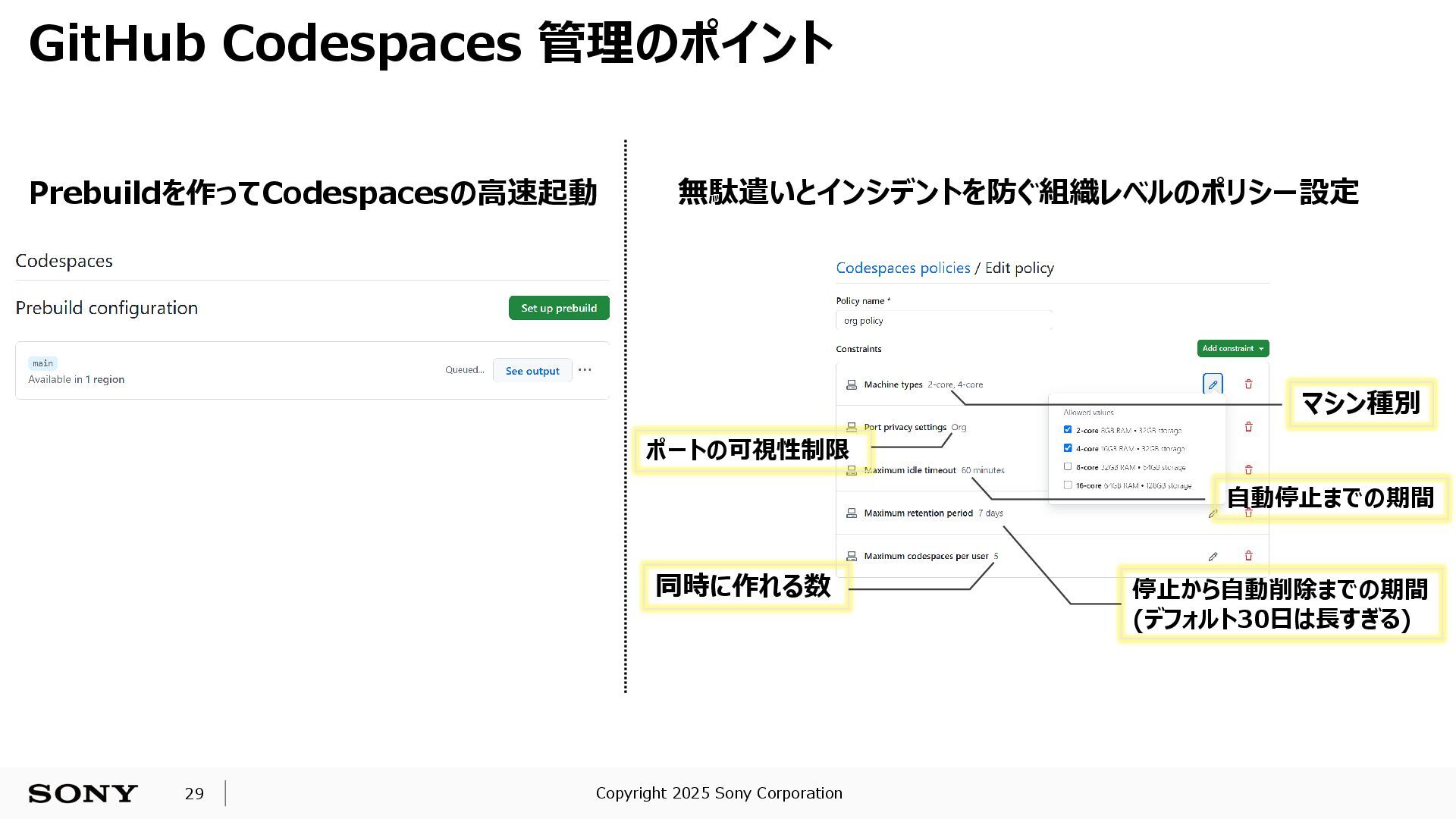Image resolution: width=1456 pixels, height=819 pixels.
Task: Open the Codespaces policies breadcrumb link
Action: pos(902,268)
